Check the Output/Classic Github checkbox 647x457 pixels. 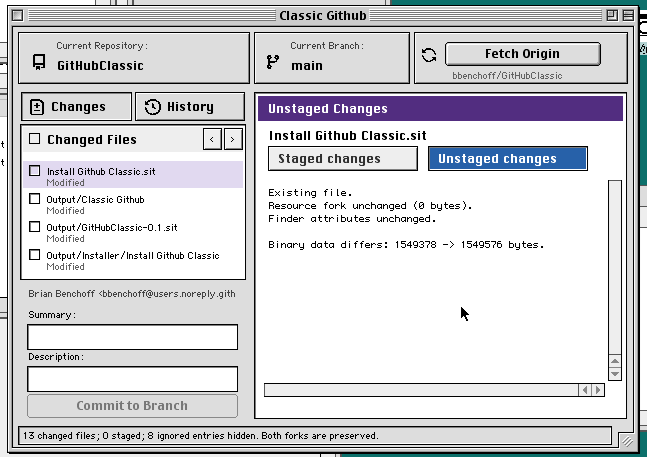[35, 199]
